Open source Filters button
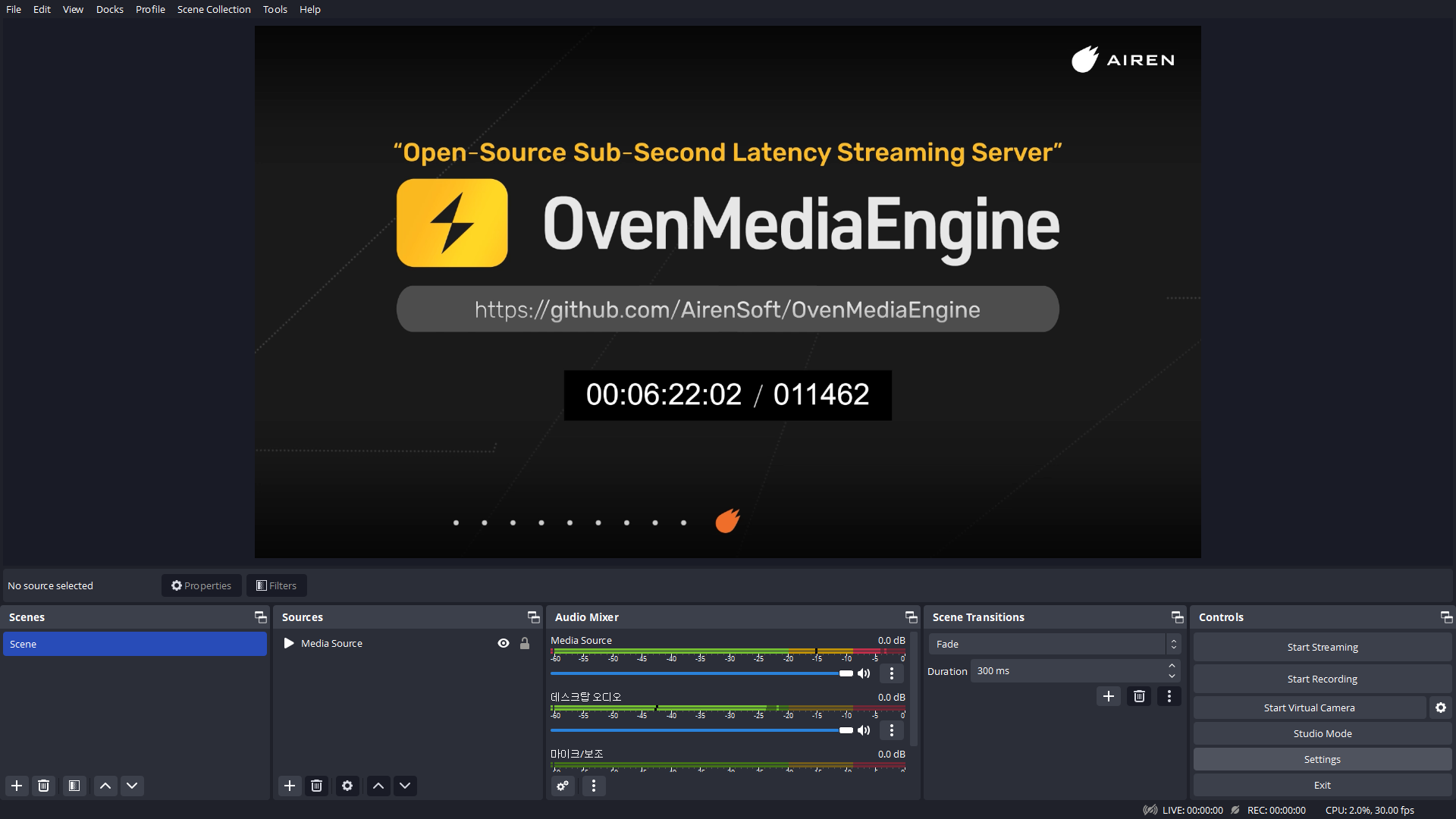Viewport: 1456px width, 819px height. [276, 585]
